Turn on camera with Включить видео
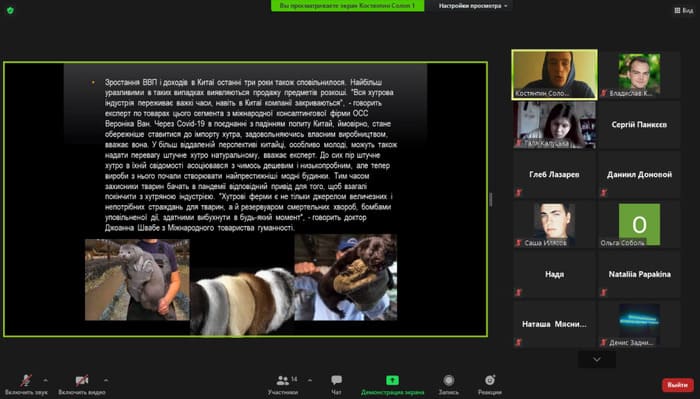 point(82,385)
